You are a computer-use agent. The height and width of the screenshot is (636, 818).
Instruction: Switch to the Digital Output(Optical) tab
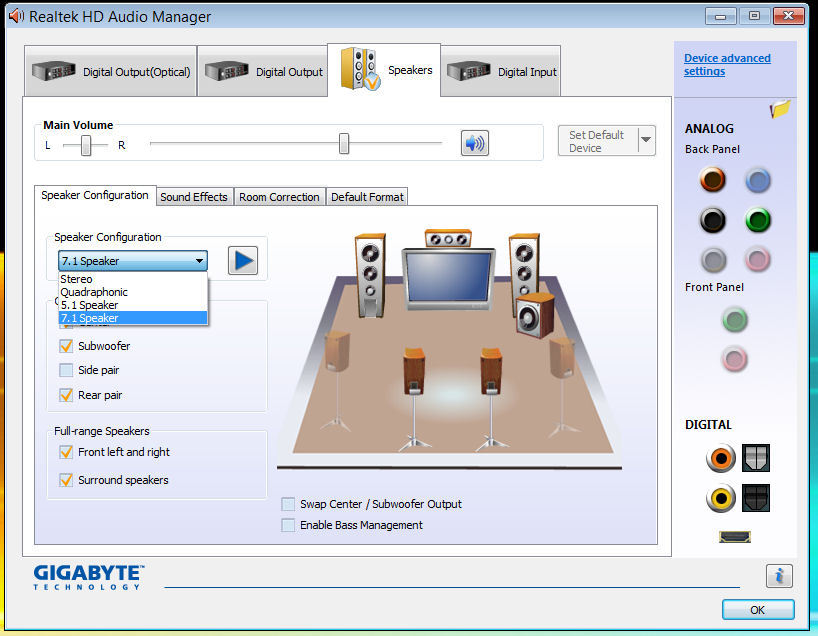pyautogui.click(x=110, y=71)
